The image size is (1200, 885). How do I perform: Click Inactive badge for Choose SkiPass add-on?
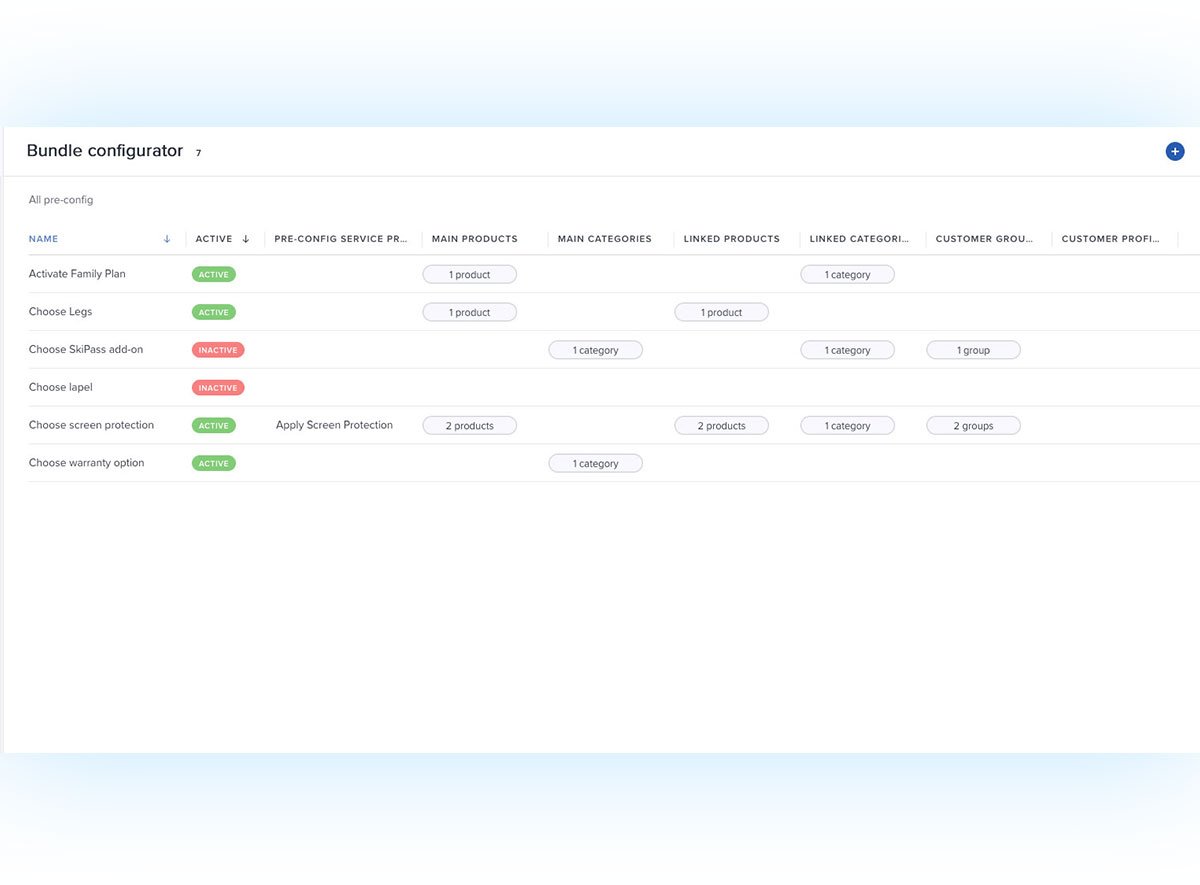[218, 350]
